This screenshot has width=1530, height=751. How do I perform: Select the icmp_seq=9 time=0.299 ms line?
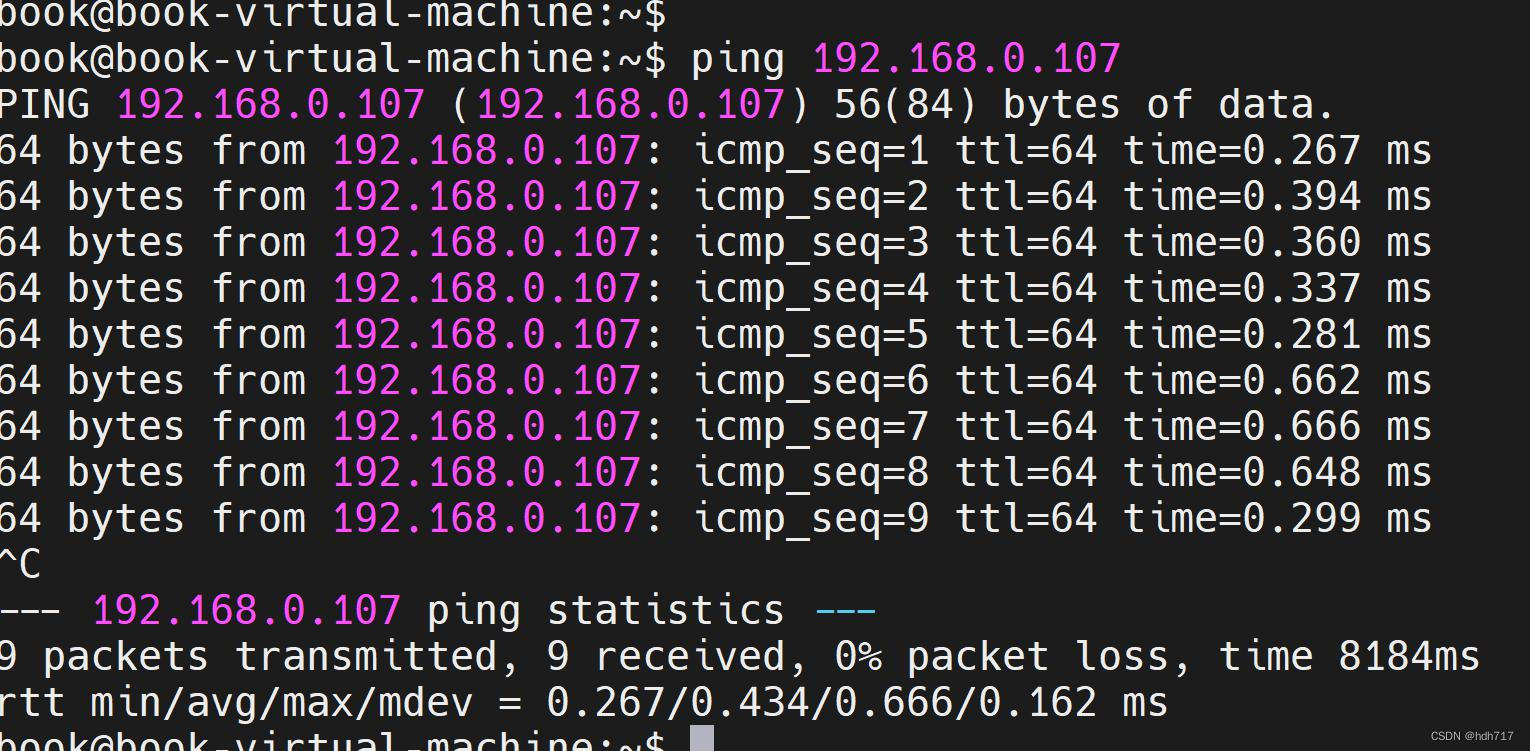point(716,519)
